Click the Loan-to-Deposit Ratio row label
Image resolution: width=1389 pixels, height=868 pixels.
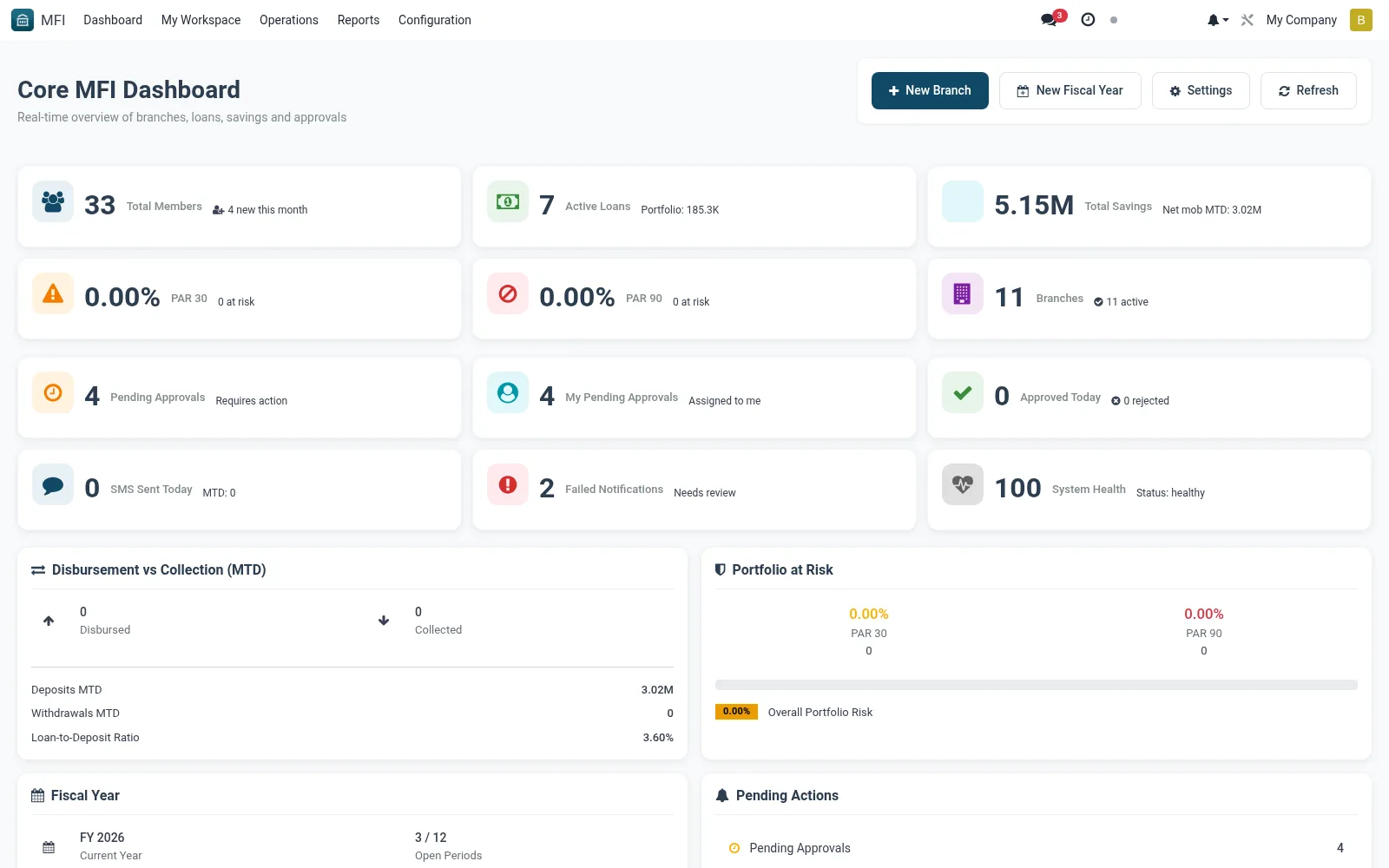pos(85,738)
